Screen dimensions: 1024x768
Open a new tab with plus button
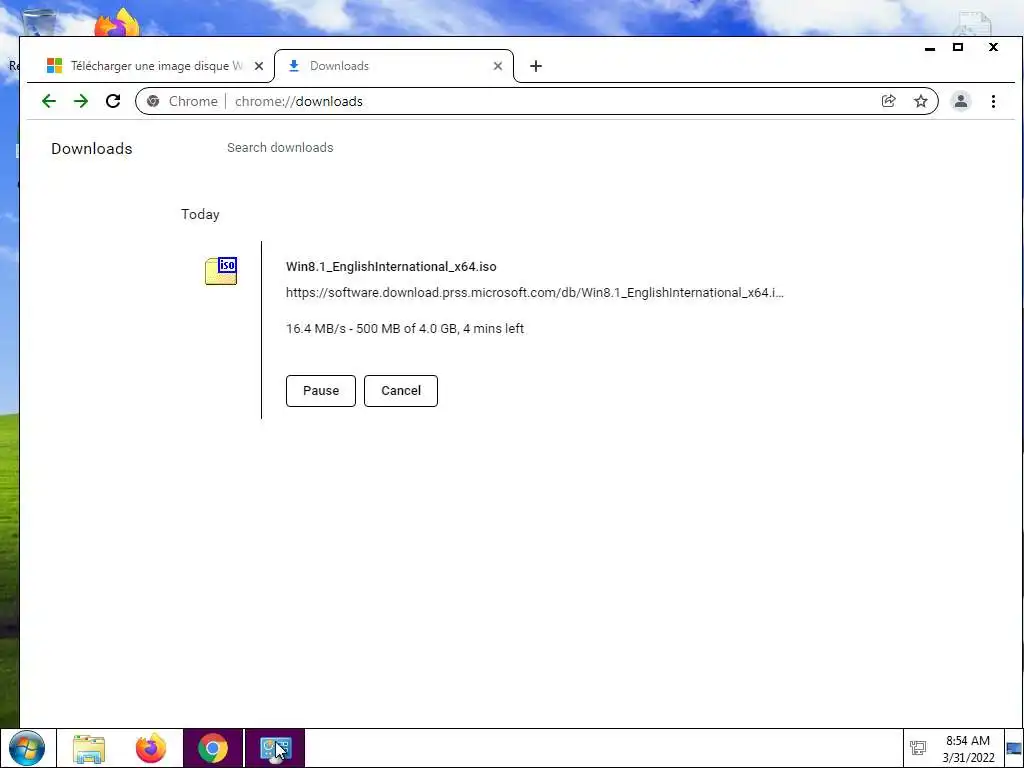pos(536,66)
